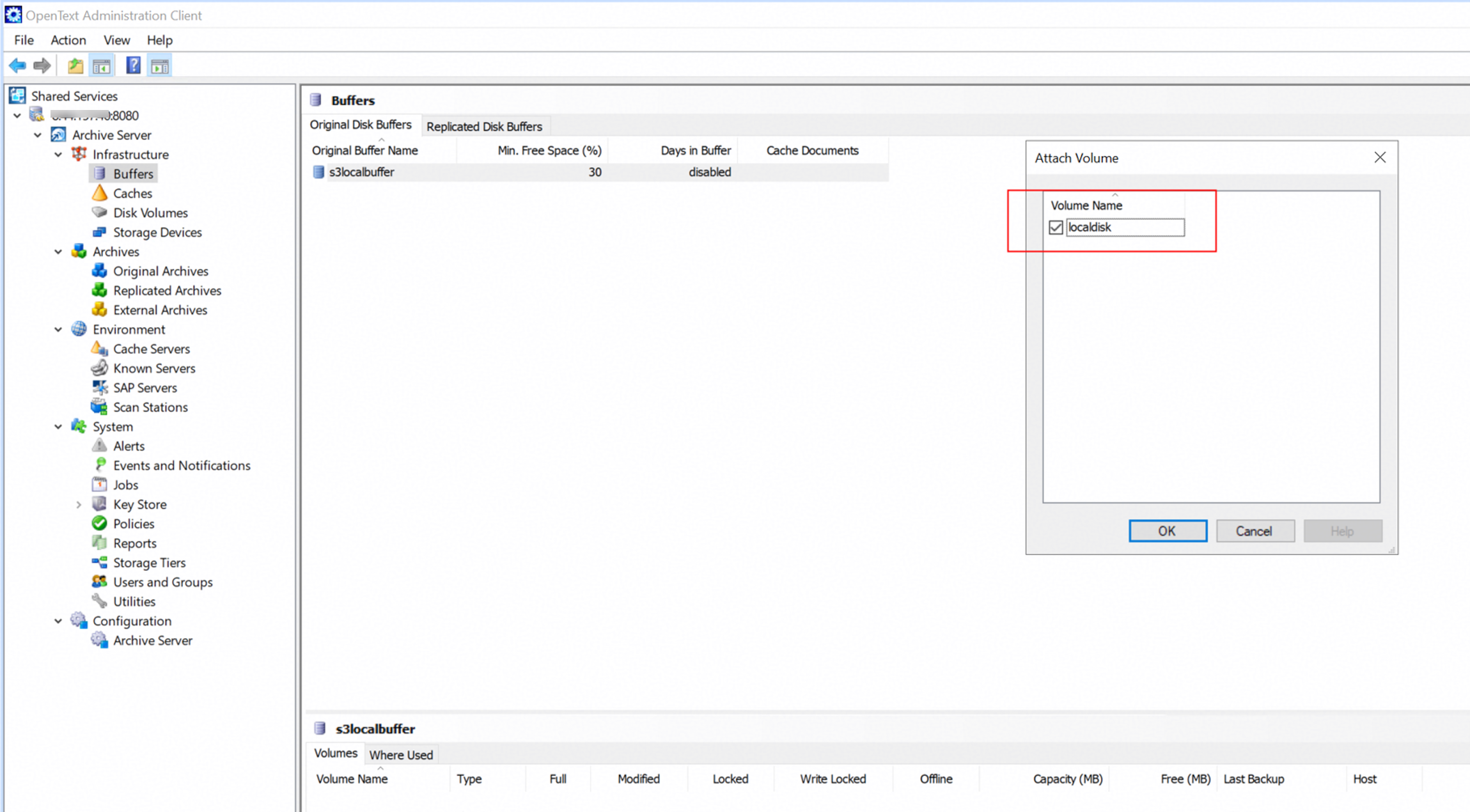
Task: Click the Events and Notifications icon
Action: pyautogui.click(x=100, y=465)
